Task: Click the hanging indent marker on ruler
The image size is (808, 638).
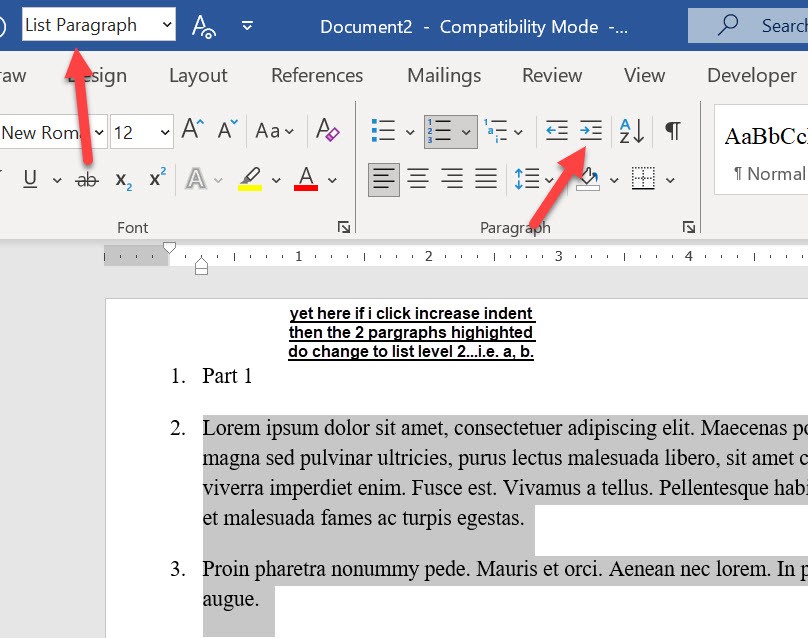Action: pyautogui.click(x=201, y=262)
